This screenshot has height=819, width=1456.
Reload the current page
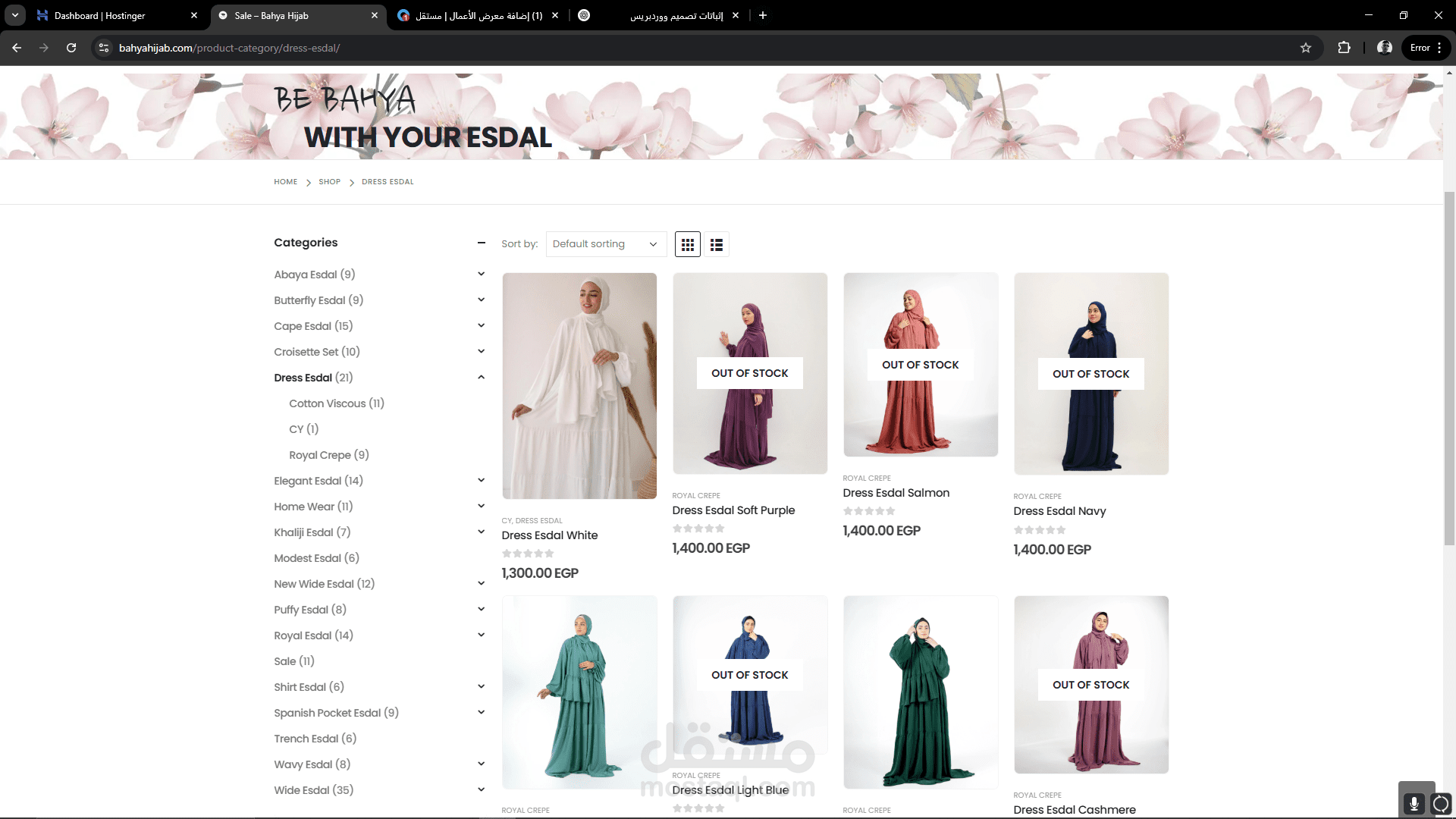pos(71,48)
